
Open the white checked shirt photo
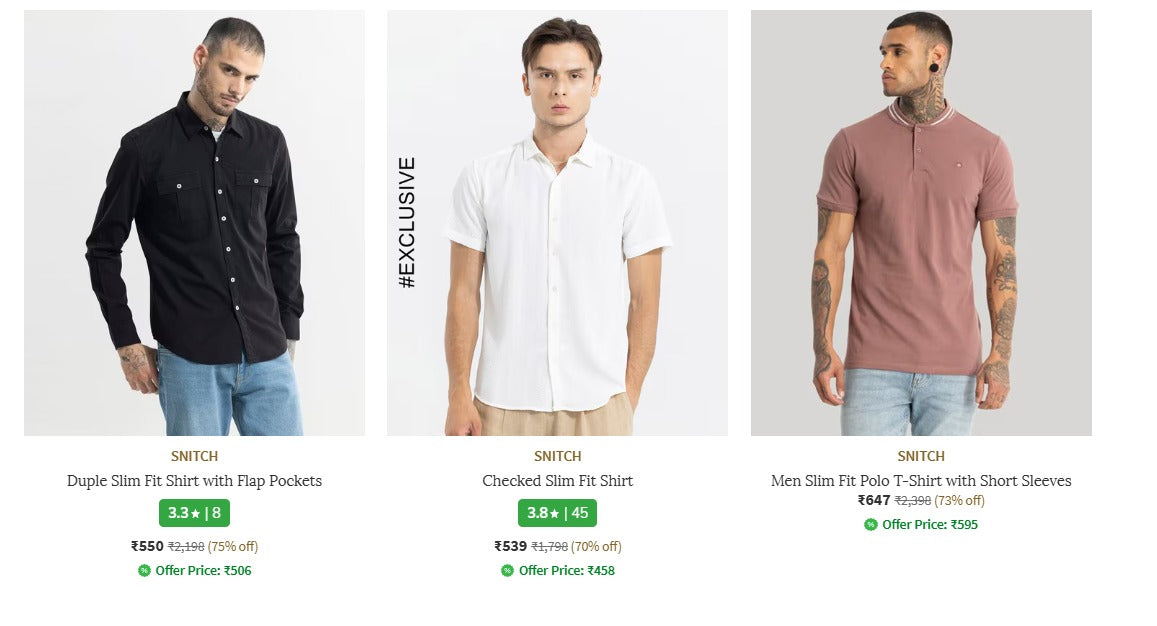[557, 223]
